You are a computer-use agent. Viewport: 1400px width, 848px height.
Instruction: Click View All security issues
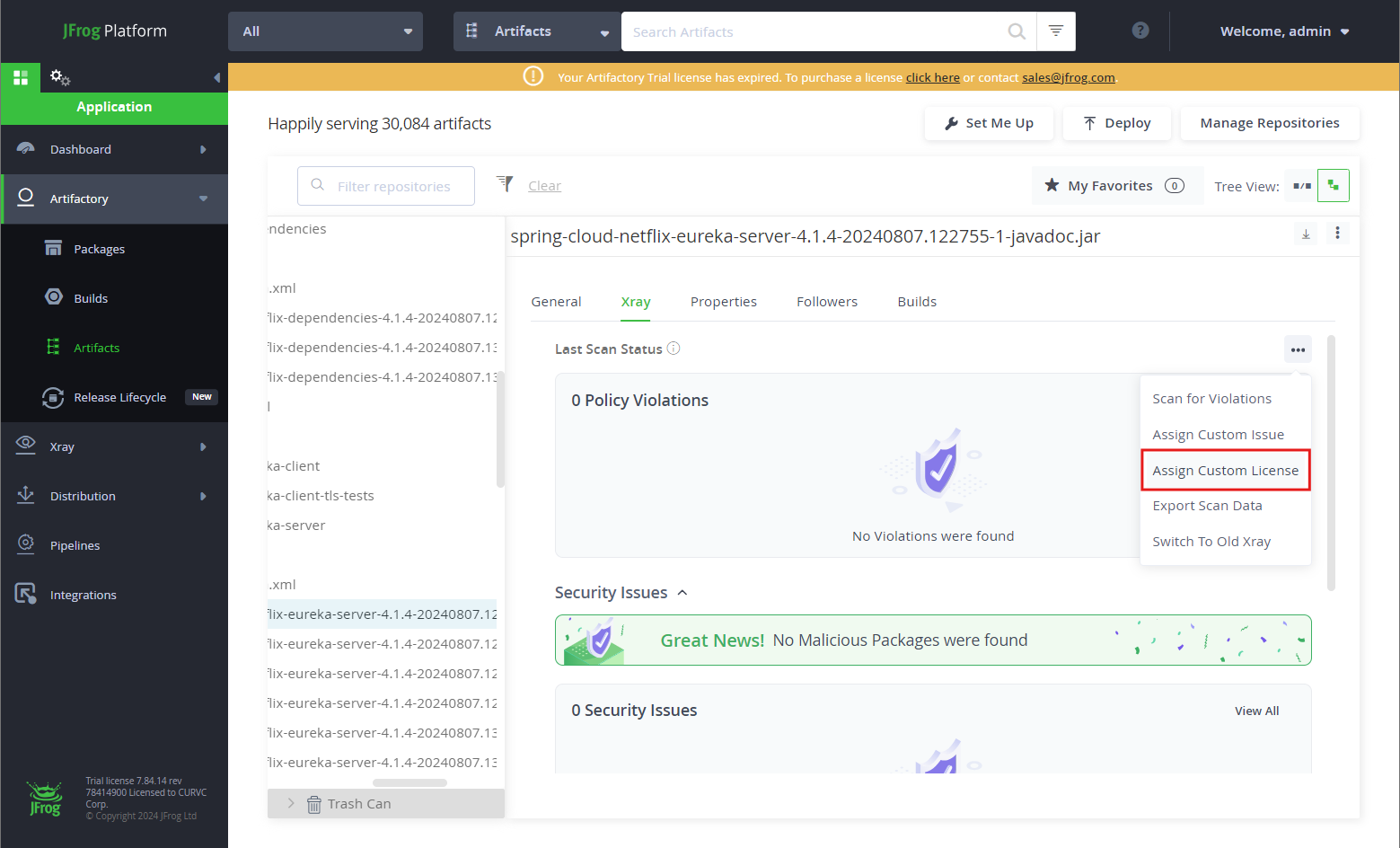pos(1256,711)
